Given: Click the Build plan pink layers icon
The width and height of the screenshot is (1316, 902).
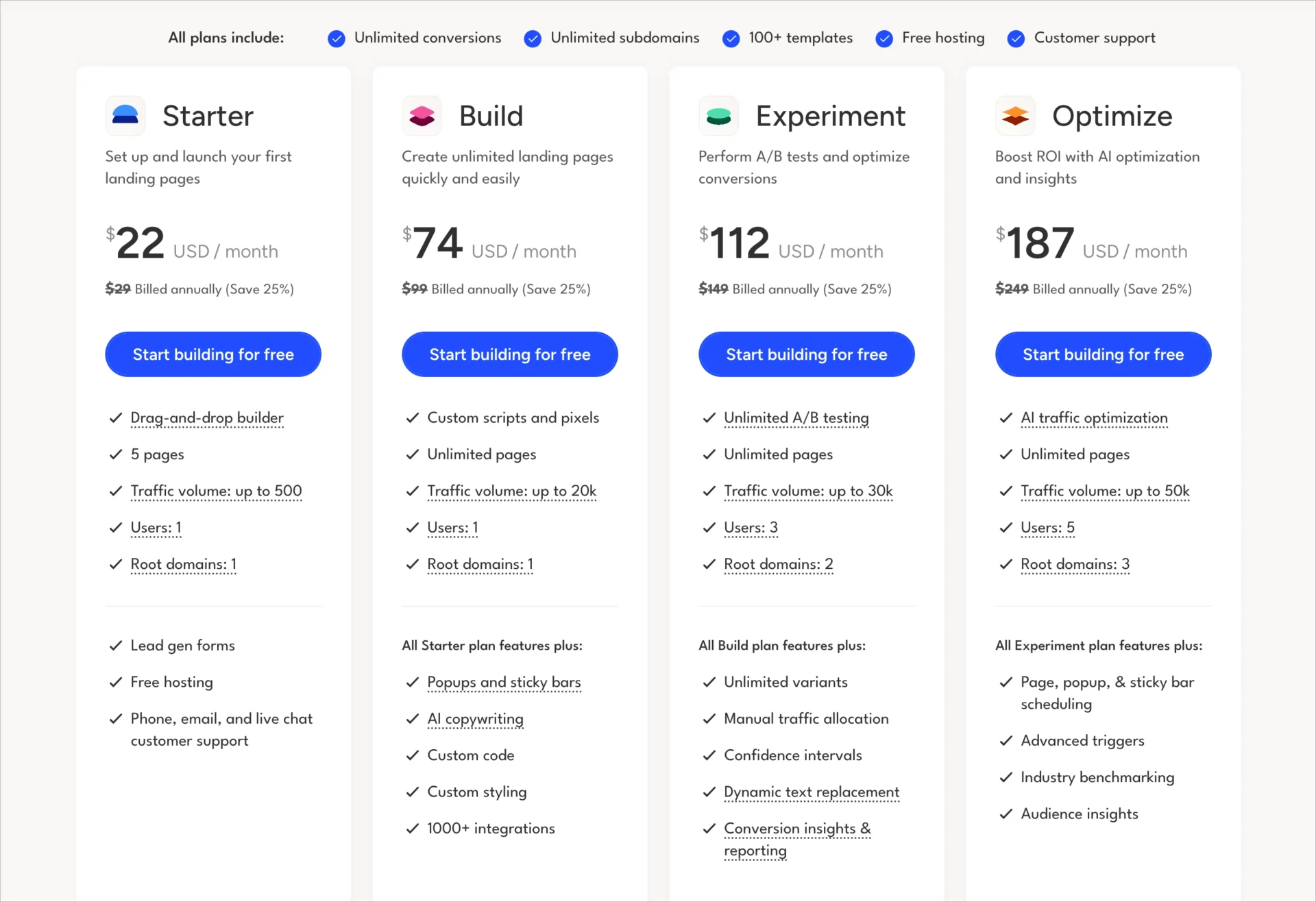Looking at the screenshot, I should (422, 116).
